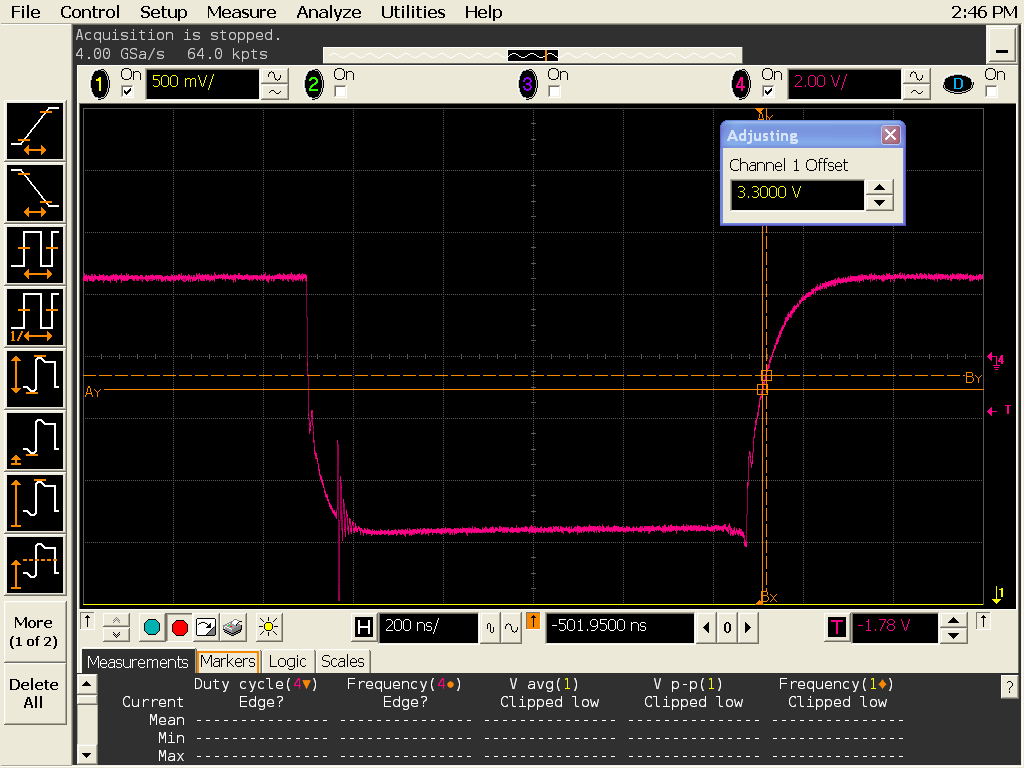Decrease channel 4 vertical scale
Screen dimensions: 1024x768
(916, 92)
